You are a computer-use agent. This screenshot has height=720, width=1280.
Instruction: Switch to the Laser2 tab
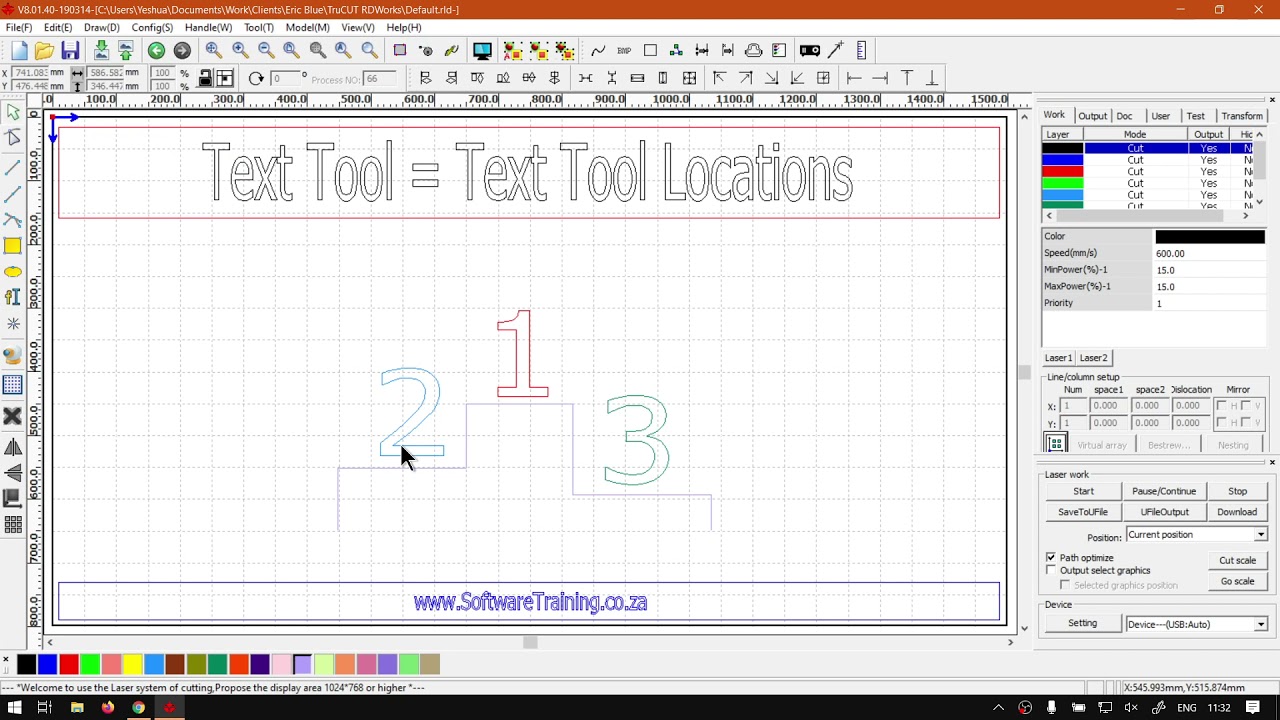tap(1093, 358)
